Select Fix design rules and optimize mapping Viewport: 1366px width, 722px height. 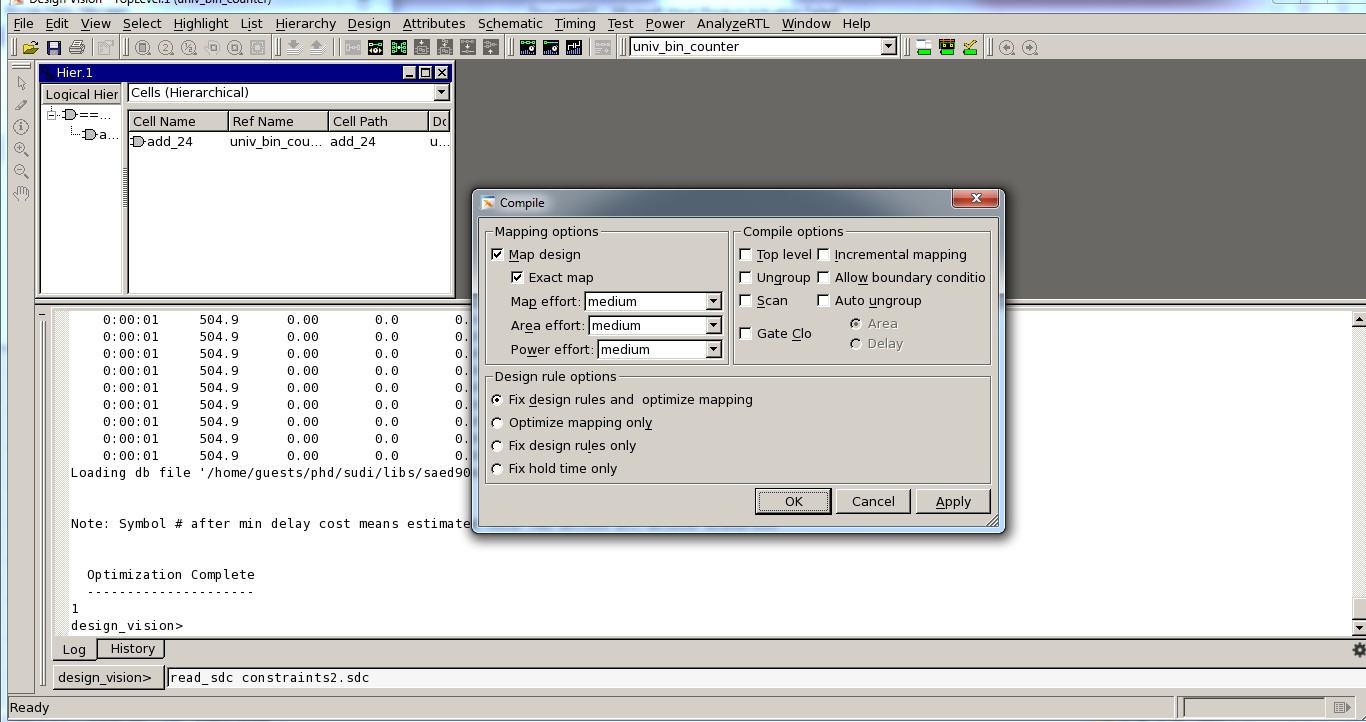pyautogui.click(x=497, y=399)
